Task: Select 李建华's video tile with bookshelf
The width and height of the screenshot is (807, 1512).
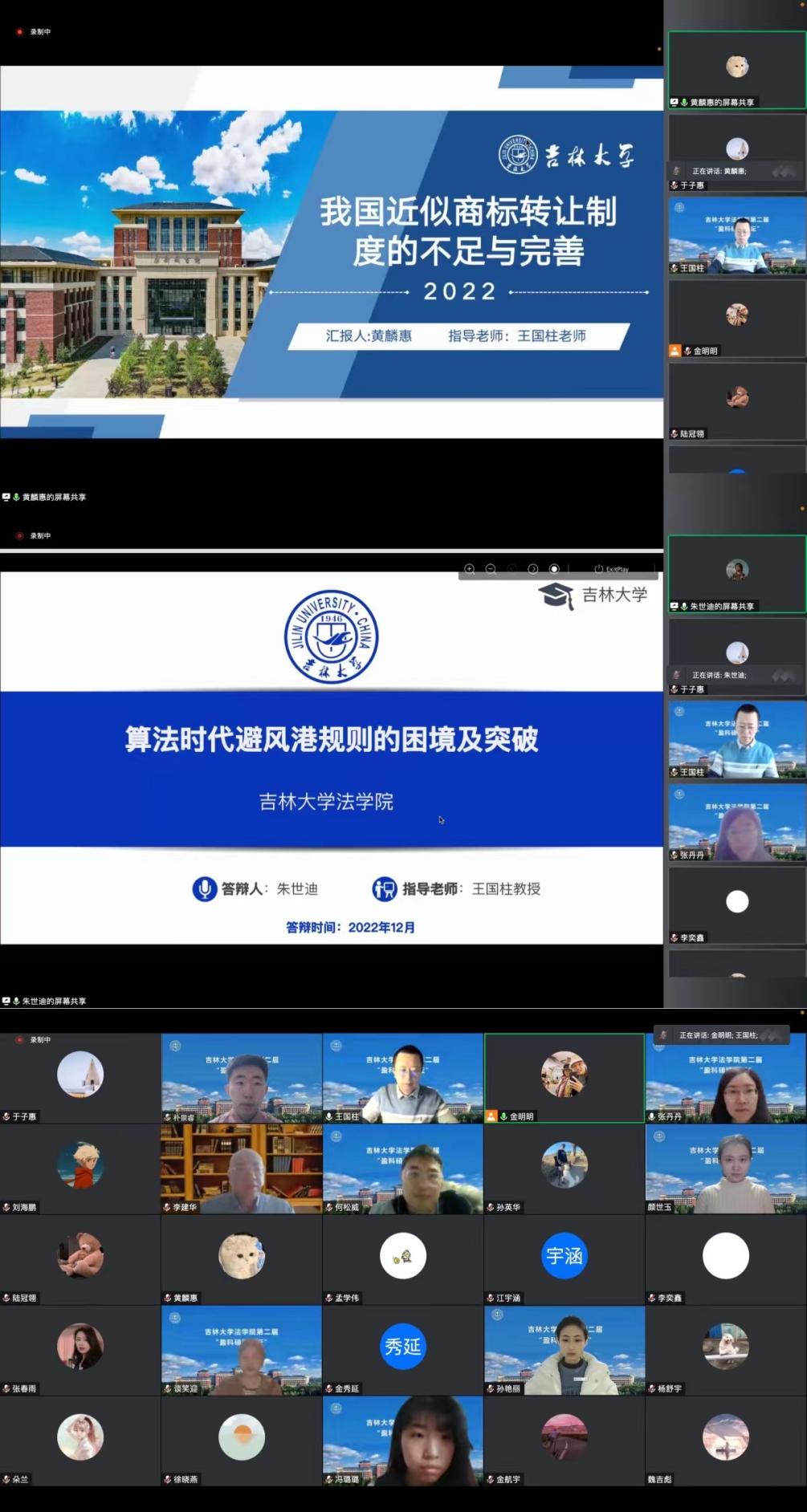Action: [242, 1168]
